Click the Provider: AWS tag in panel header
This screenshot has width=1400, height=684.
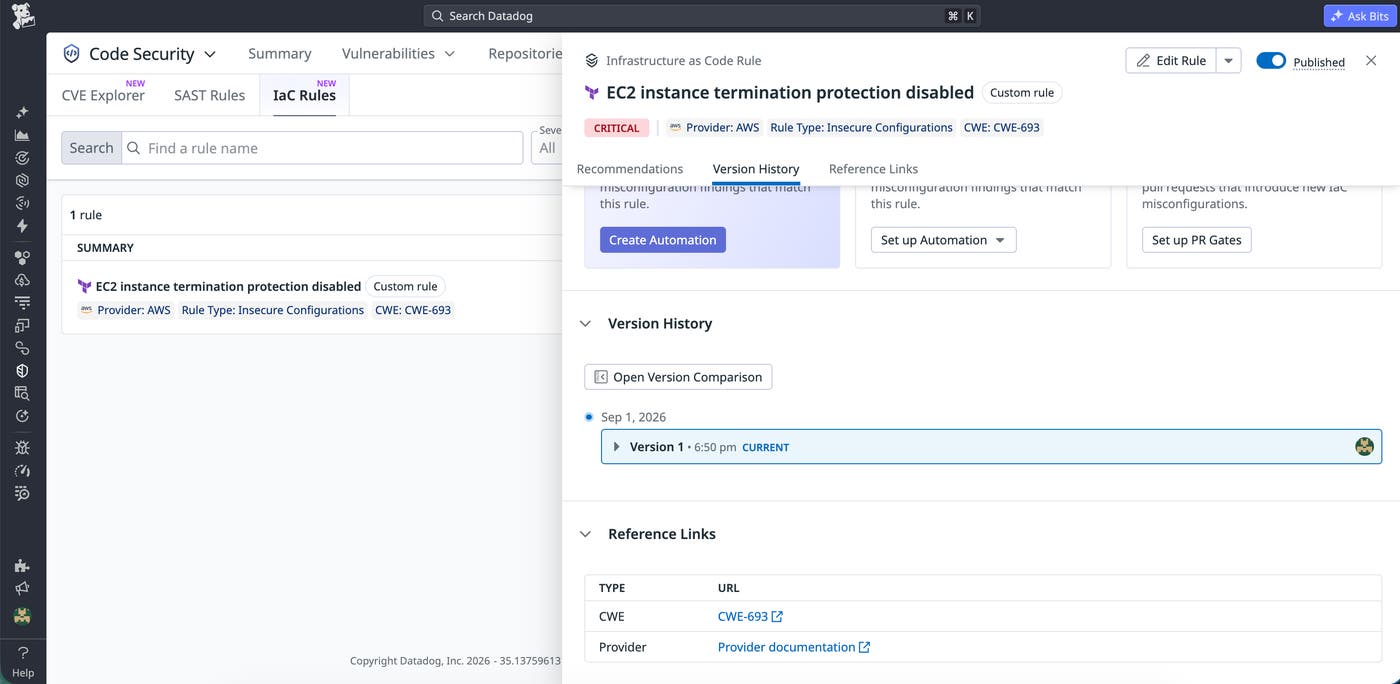[x=714, y=128]
